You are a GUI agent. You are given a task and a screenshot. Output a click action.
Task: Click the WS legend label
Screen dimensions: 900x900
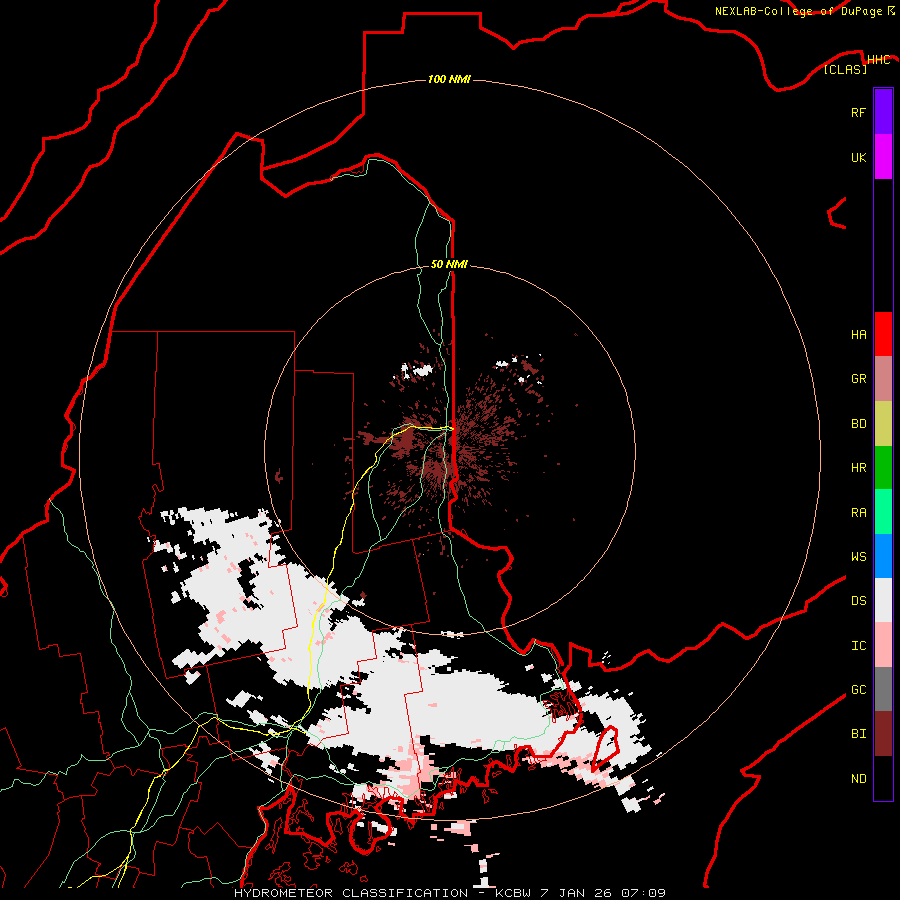tap(858, 557)
